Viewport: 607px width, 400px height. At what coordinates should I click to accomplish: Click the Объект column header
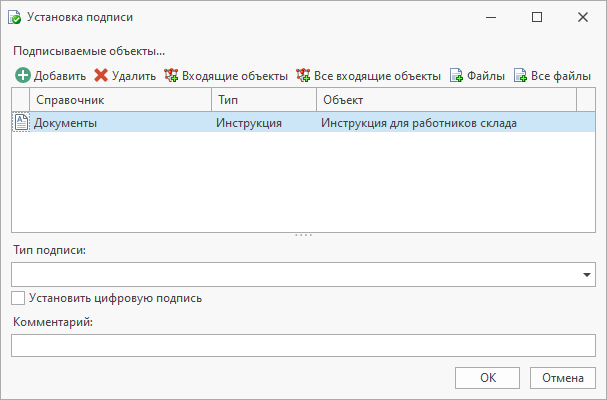(x=446, y=100)
